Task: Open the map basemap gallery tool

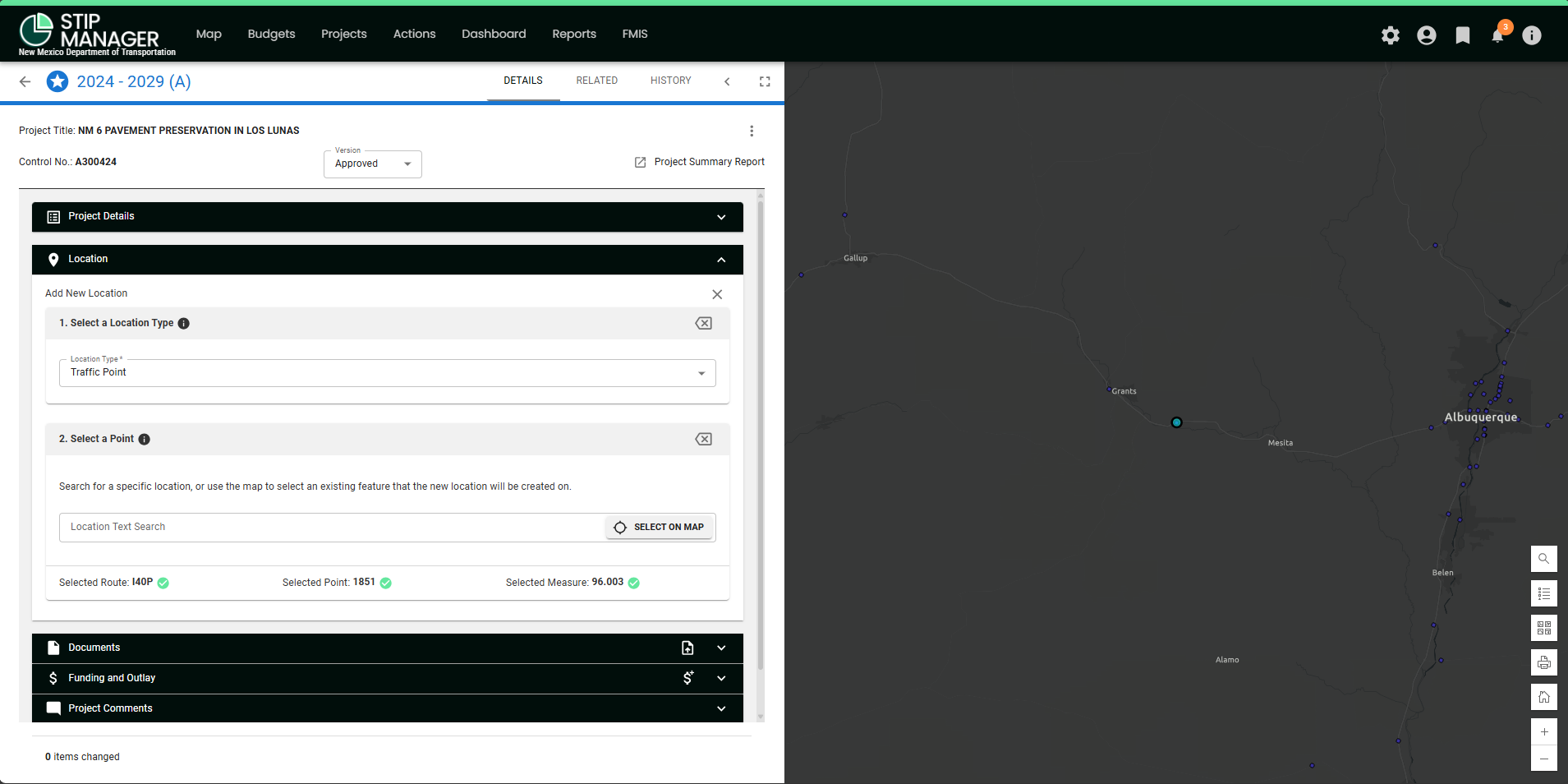Action: [x=1544, y=628]
